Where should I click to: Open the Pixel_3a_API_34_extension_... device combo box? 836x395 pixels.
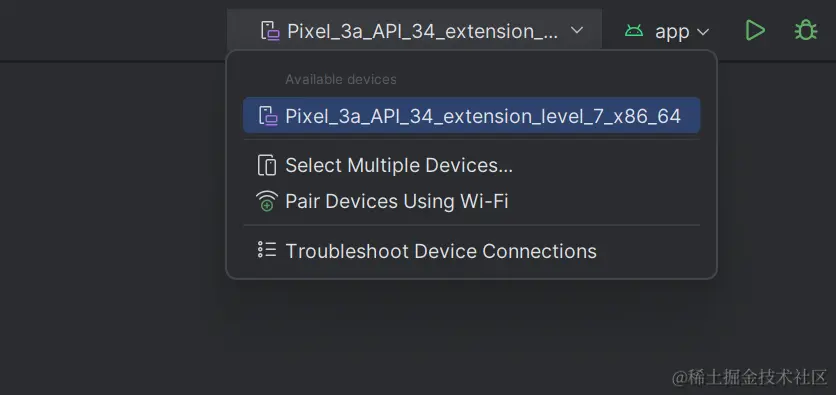coord(414,30)
